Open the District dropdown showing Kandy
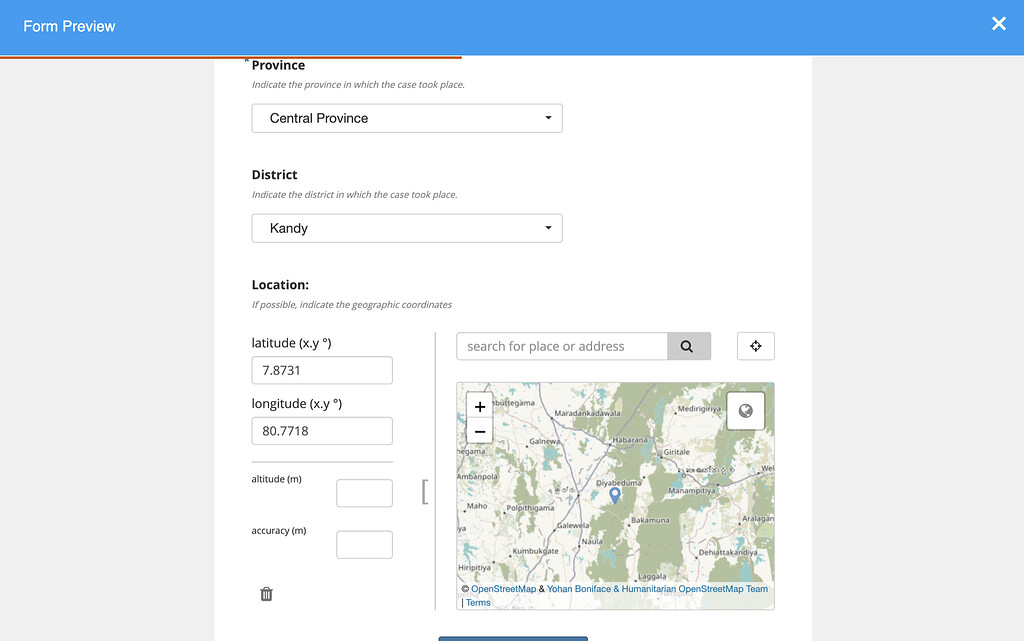This screenshot has width=1024, height=641. [406, 227]
